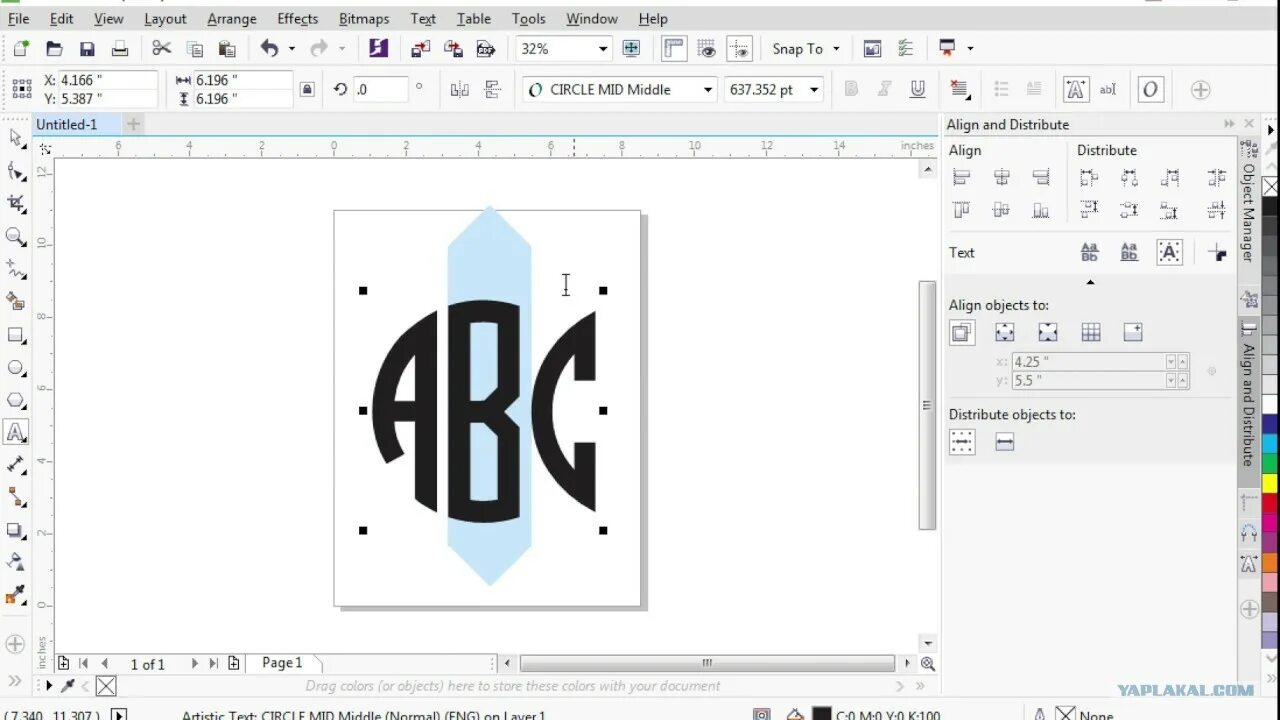Open the File menu

coord(18,18)
